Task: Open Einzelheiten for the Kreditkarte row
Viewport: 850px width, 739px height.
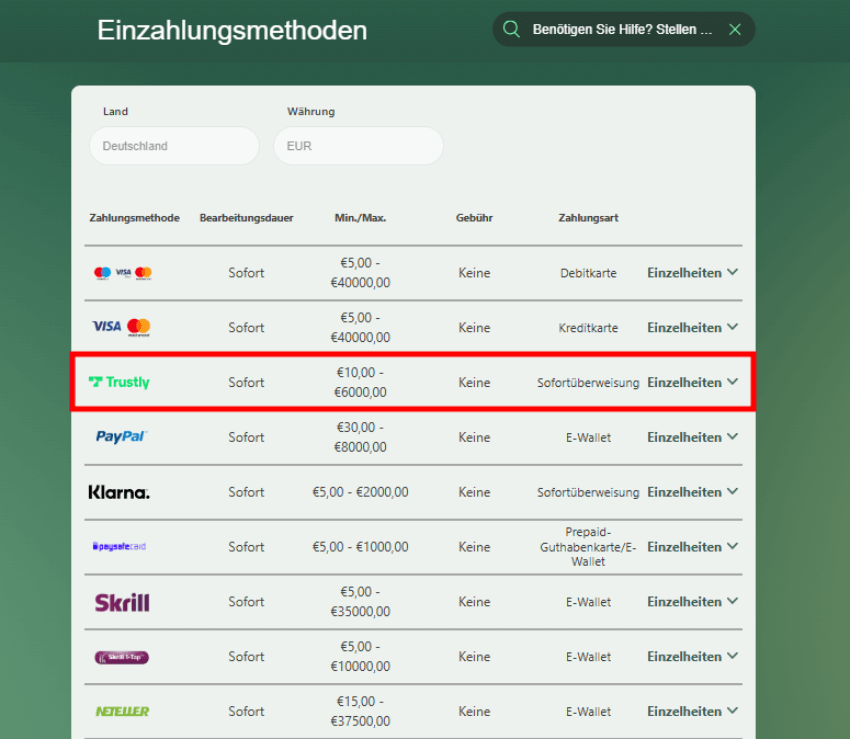Action: tap(692, 327)
